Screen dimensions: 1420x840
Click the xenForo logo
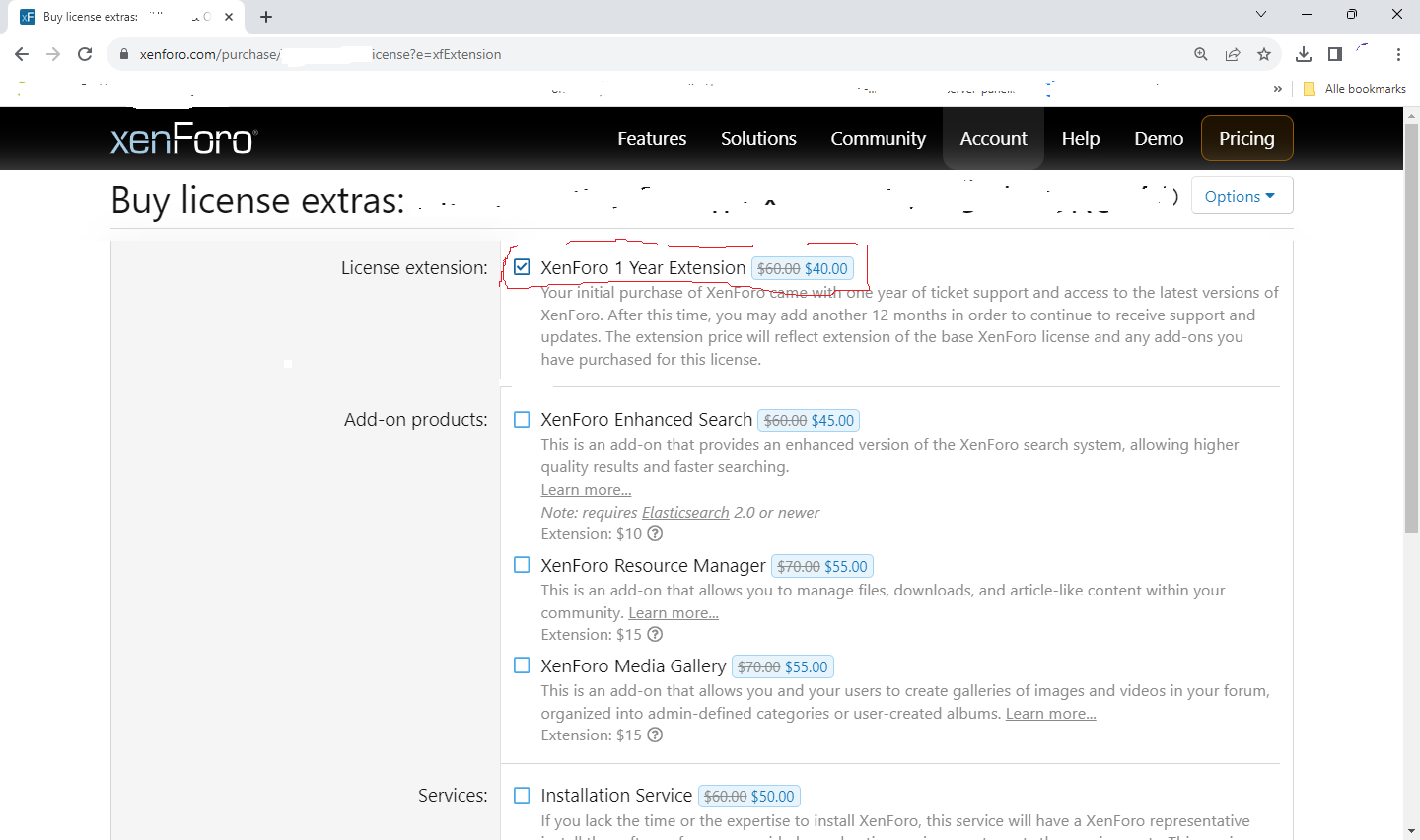pyautogui.click(x=183, y=139)
